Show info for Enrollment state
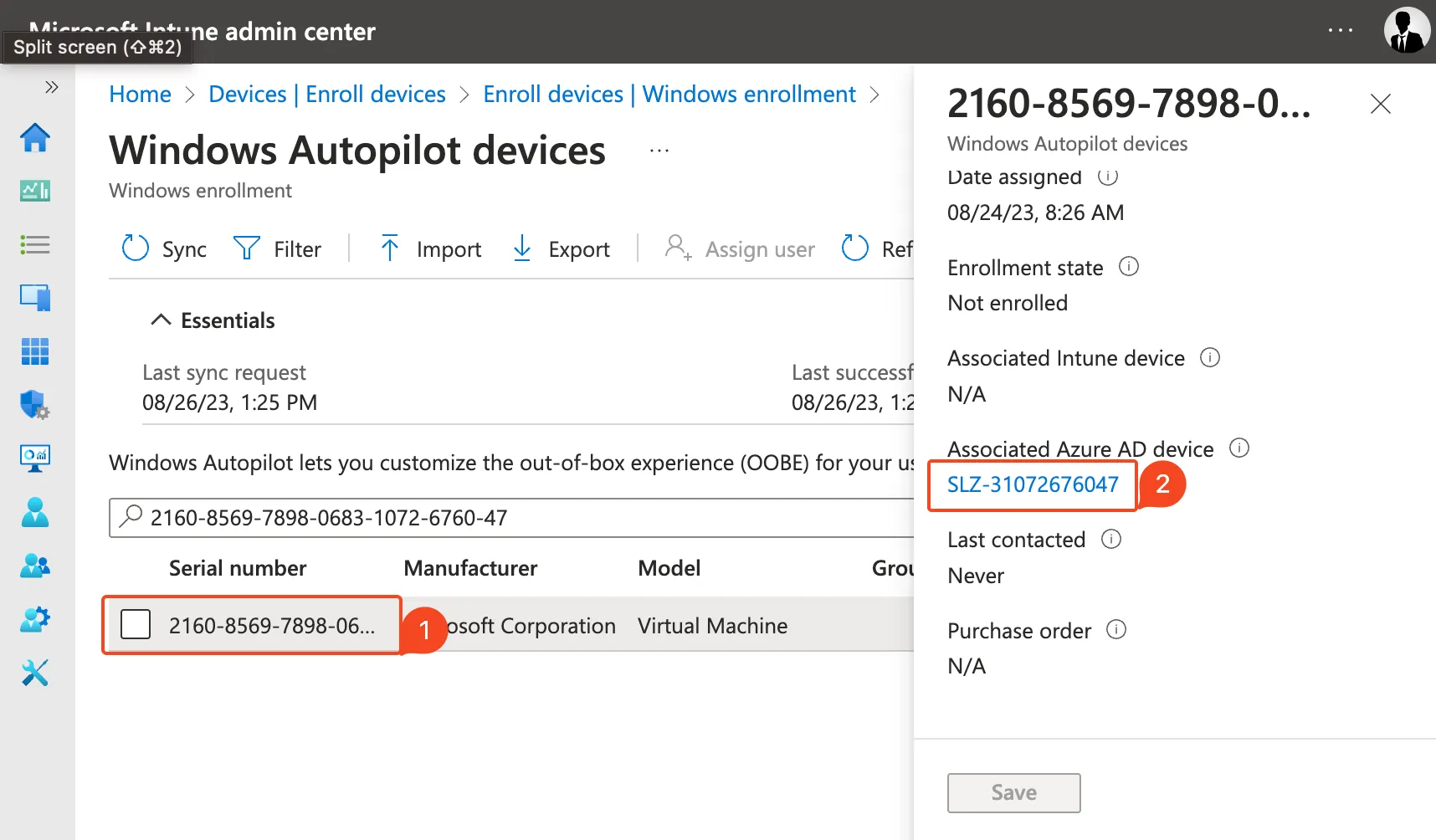Image resolution: width=1436 pixels, height=840 pixels. pyautogui.click(x=1129, y=267)
